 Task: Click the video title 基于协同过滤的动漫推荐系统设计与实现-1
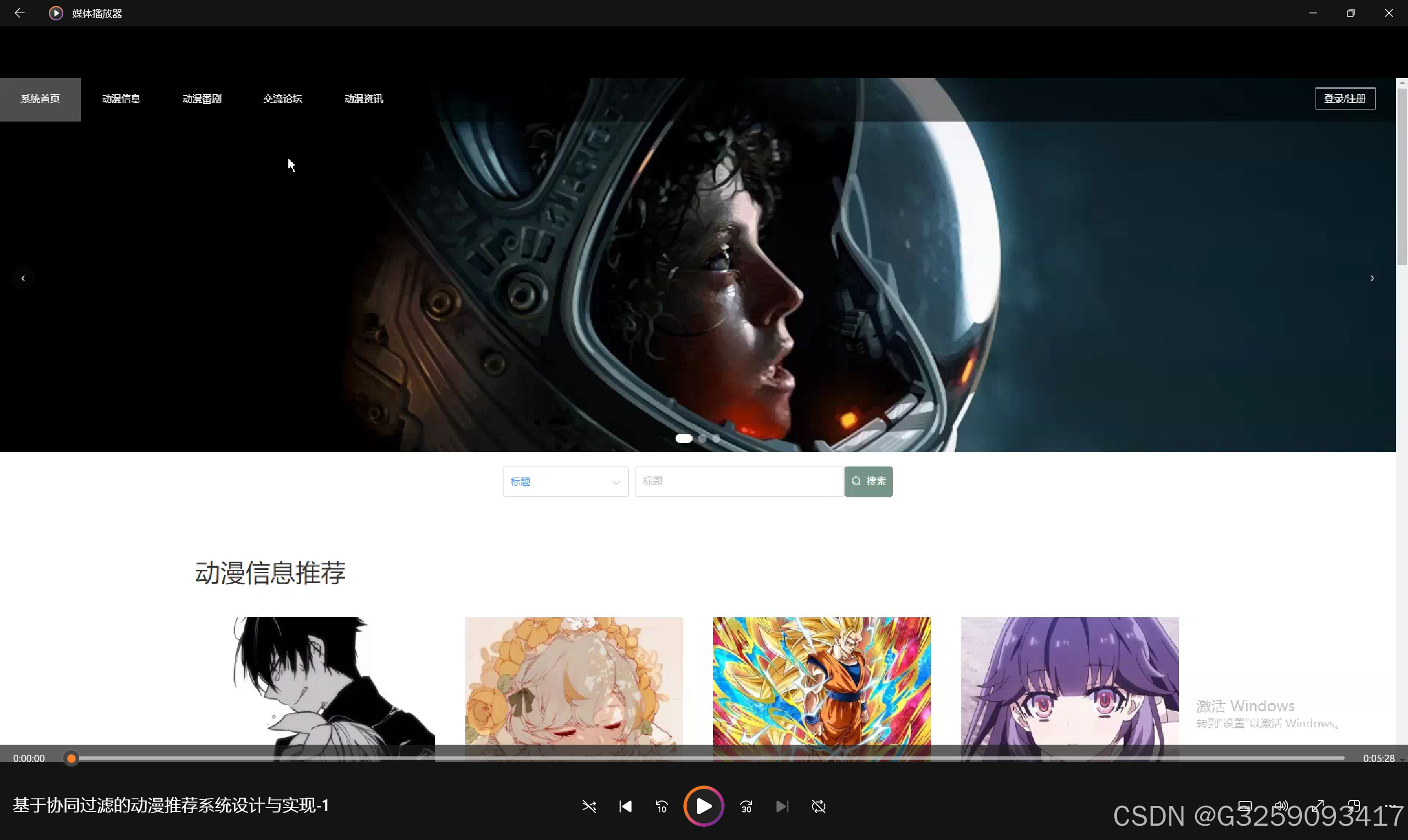coord(171,805)
